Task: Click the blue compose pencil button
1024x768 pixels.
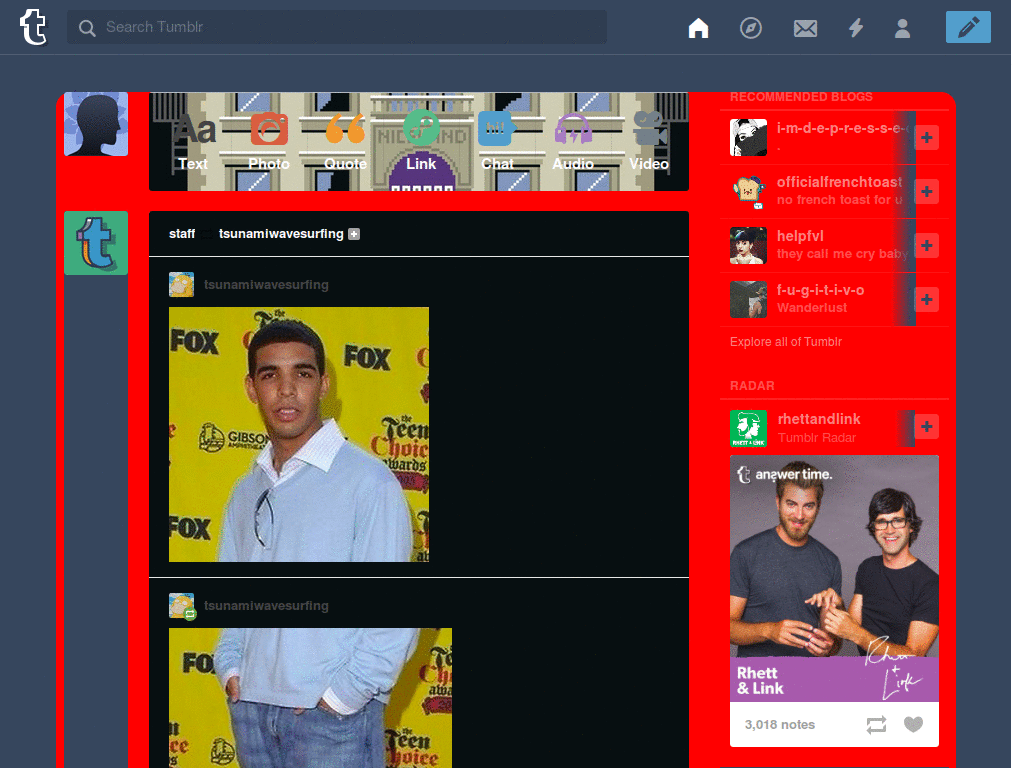Action: pos(968,27)
